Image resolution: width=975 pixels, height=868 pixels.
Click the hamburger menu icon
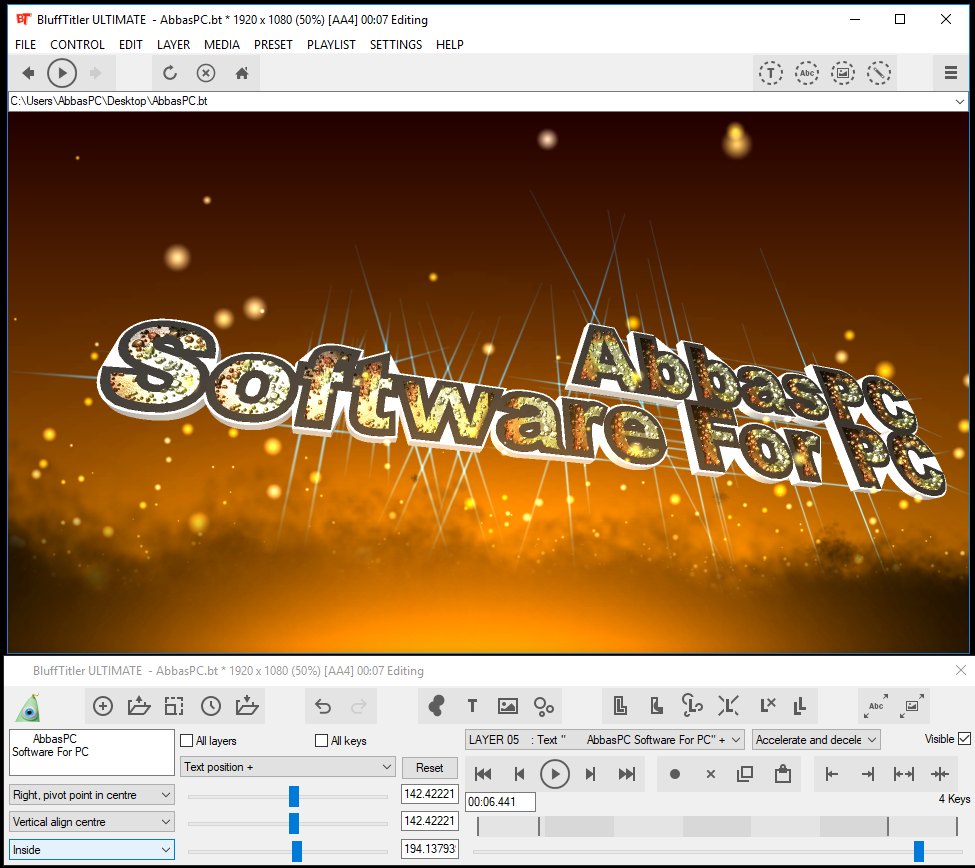(950, 73)
